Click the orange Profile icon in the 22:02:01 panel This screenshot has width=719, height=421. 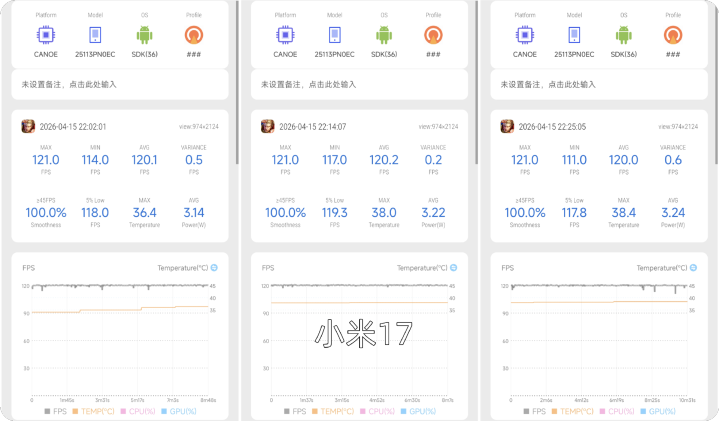(194, 35)
